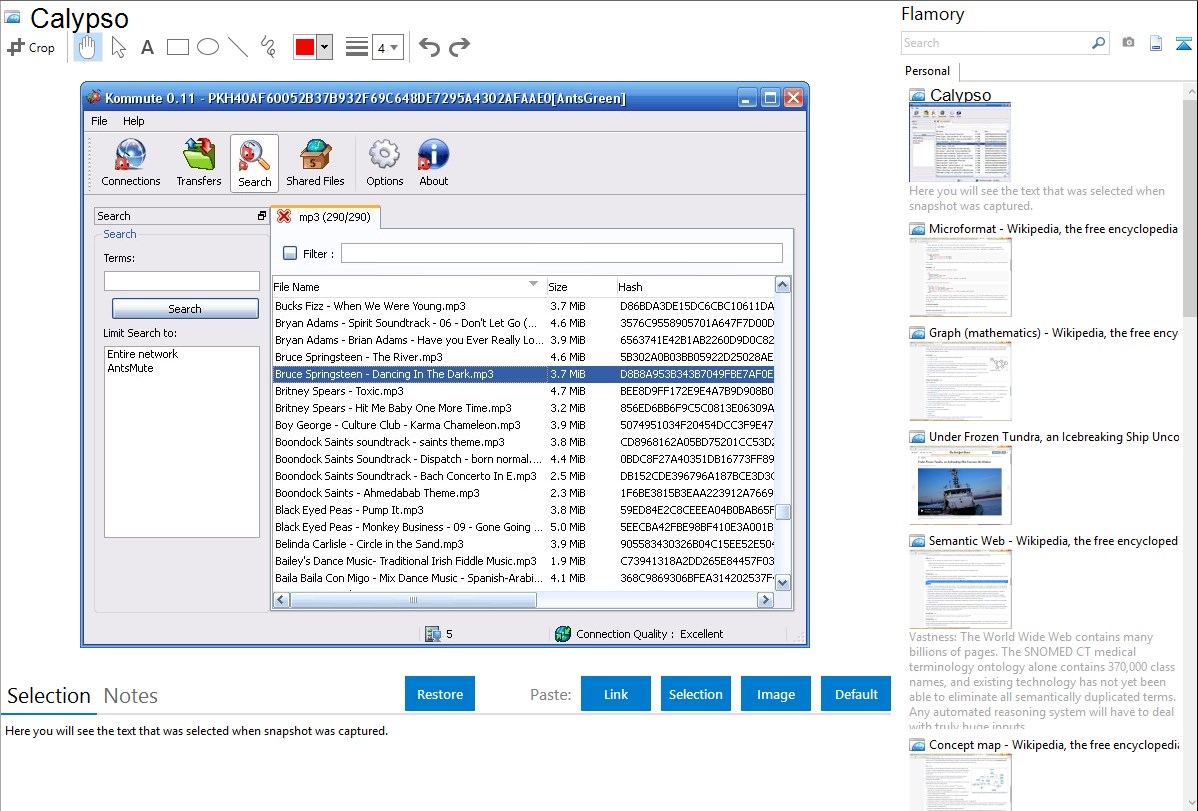Redo the last annotation
Viewport: 1198px width, 811px height.
[x=459, y=47]
